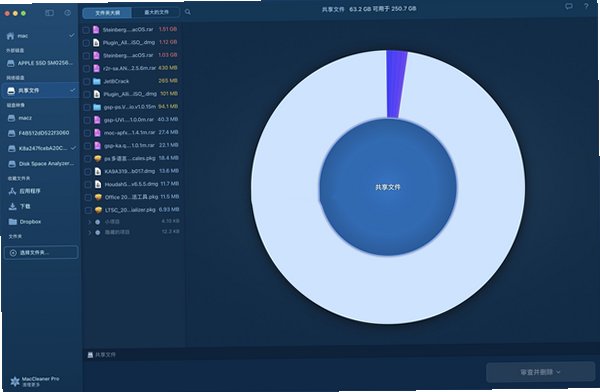Click the pkg box icon of Office 20 file
The width and height of the screenshot is (600, 392).
98,197
